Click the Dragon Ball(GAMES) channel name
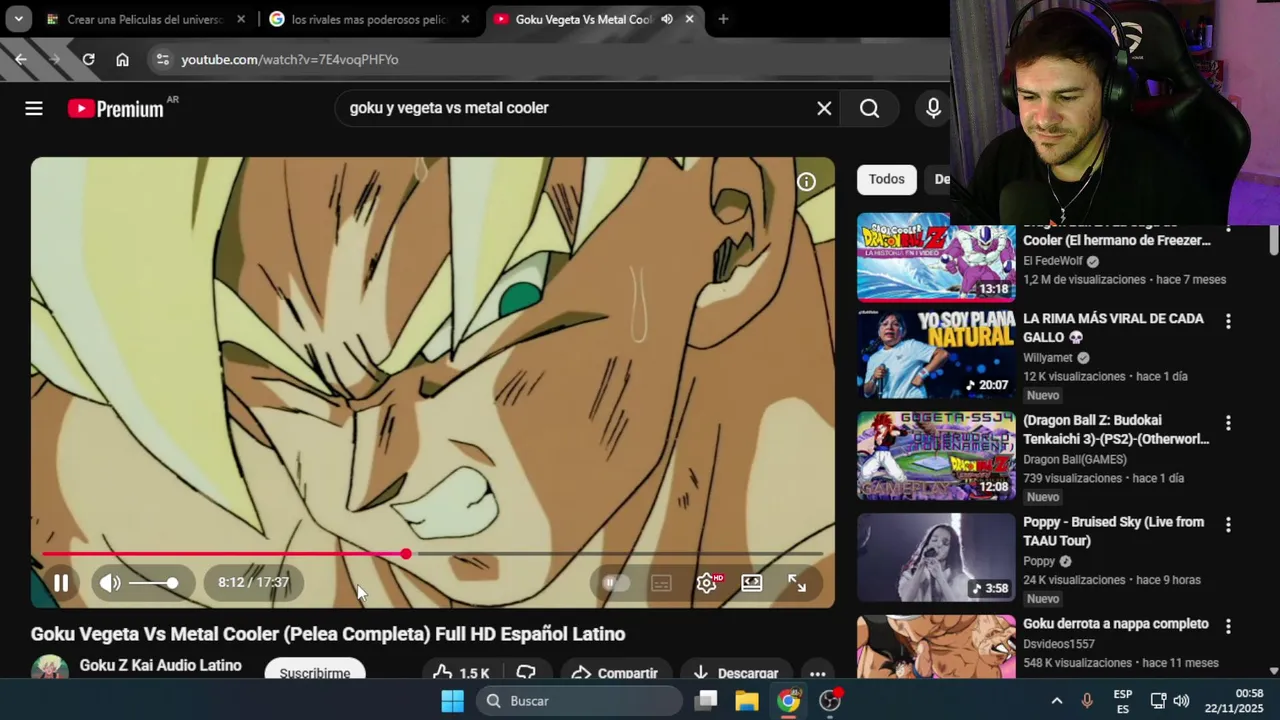Viewport: 1280px width, 720px height. tap(1074, 460)
